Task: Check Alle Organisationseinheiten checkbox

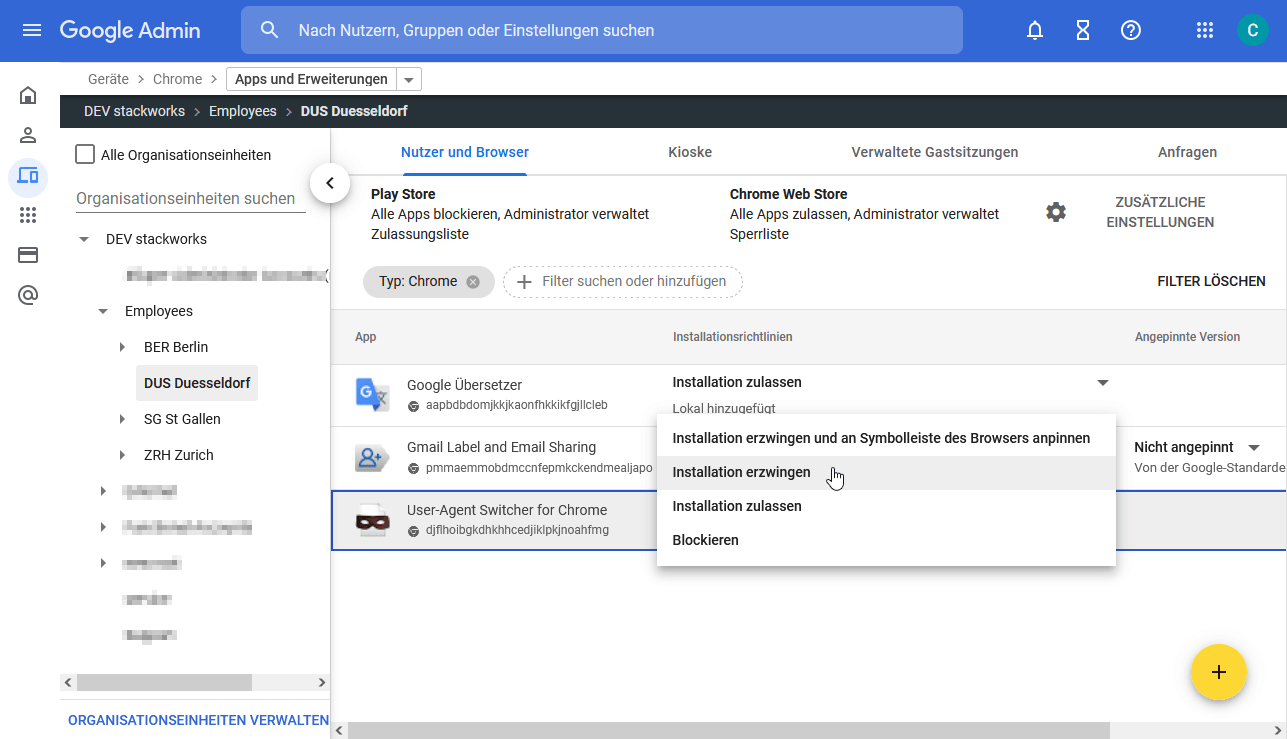Action: tap(85, 154)
